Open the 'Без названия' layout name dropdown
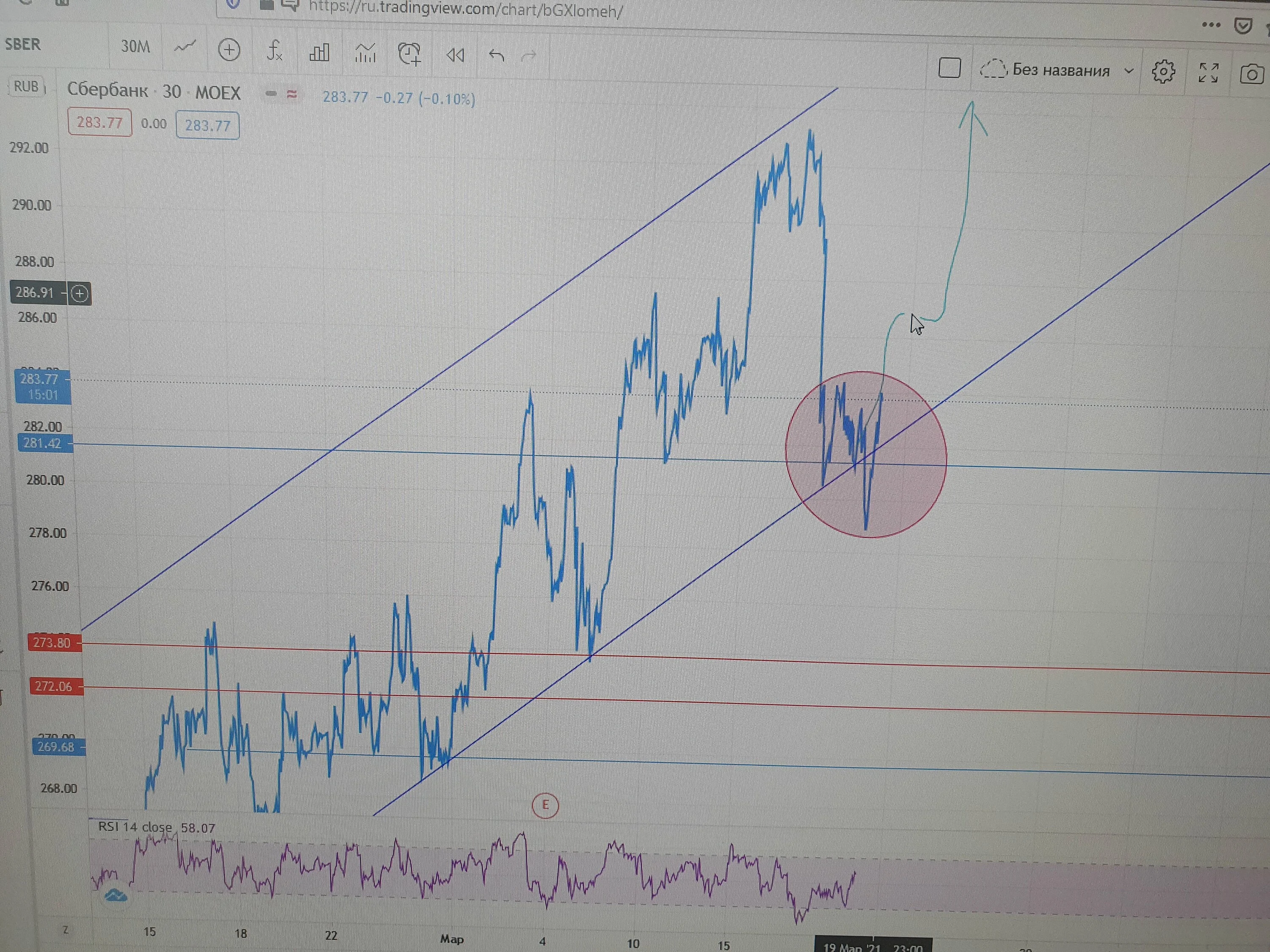Viewport: 1270px width, 952px height. 1074,71
